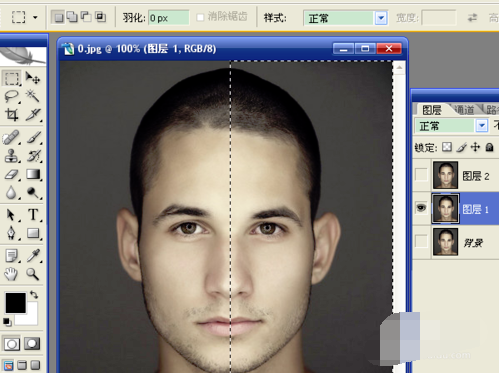Select the Move tool
This screenshot has height=374, width=500.
pyautogui.click(x=33, y=78)
